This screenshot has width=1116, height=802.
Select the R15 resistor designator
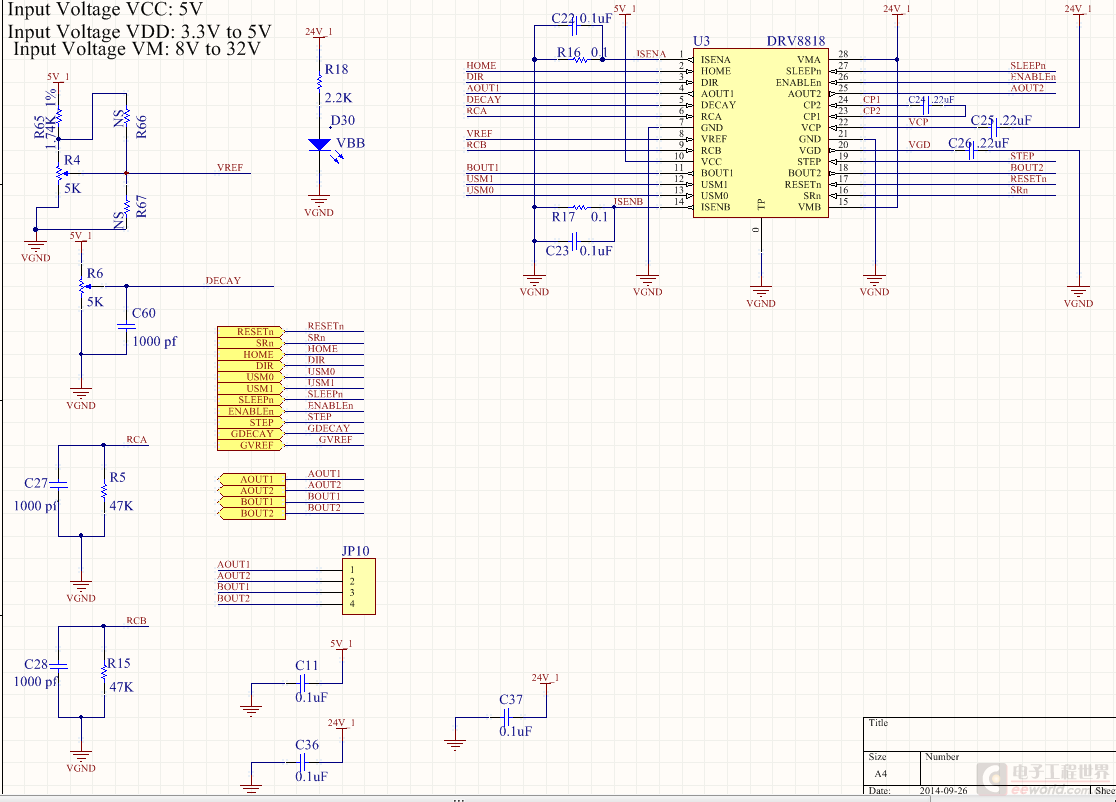119,663
